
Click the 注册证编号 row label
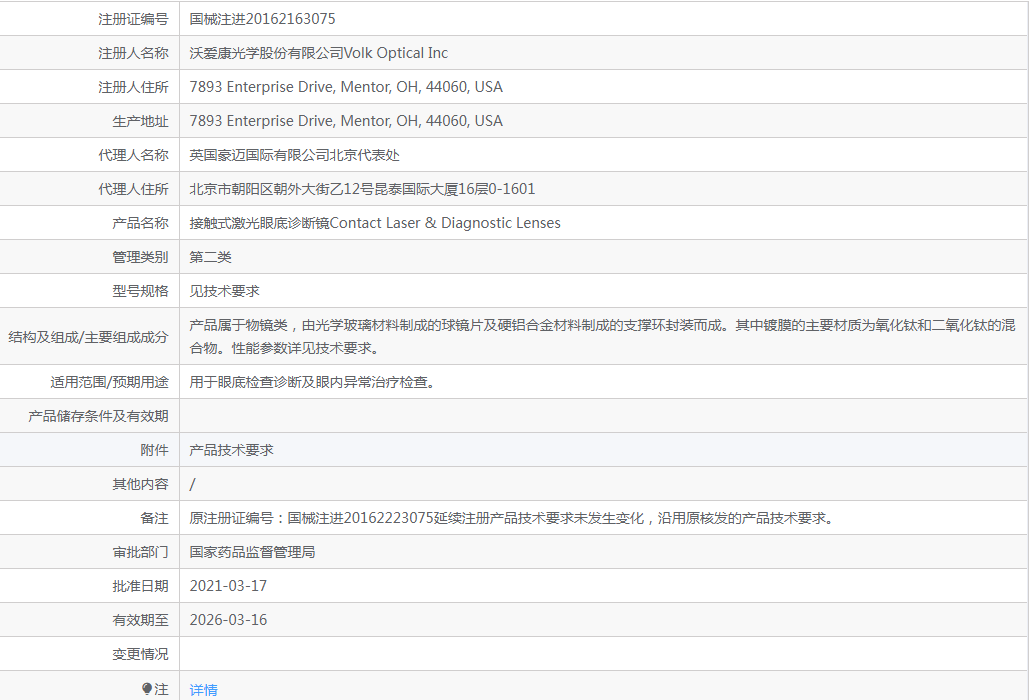click(133, 19)
